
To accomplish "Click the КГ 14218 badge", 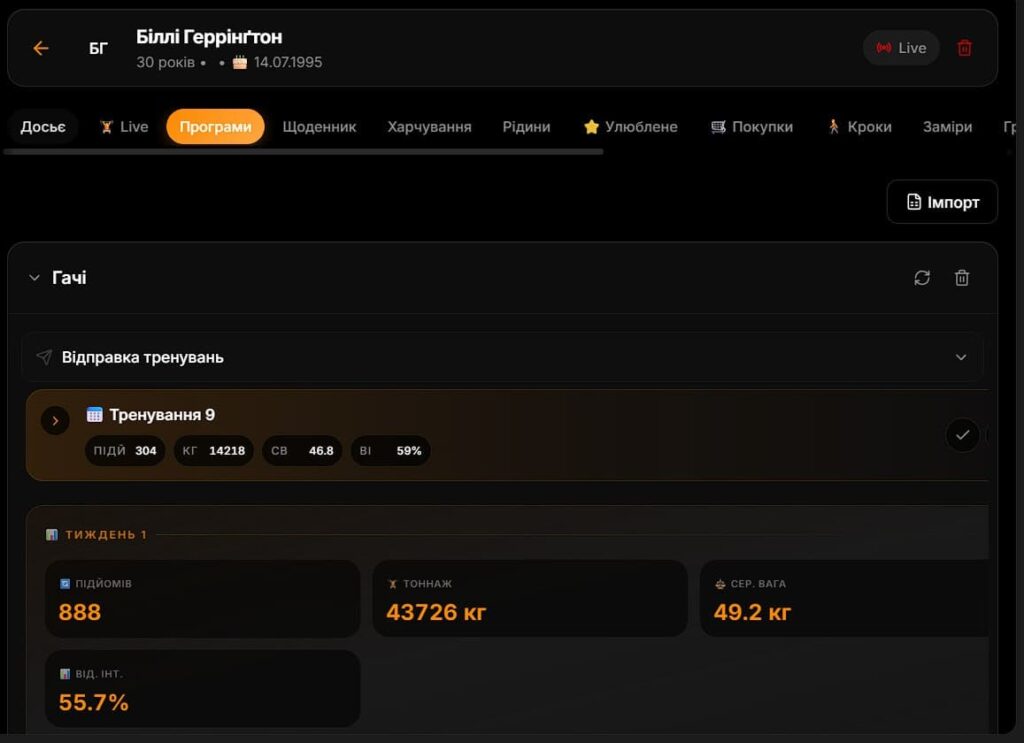I will 214,451.
